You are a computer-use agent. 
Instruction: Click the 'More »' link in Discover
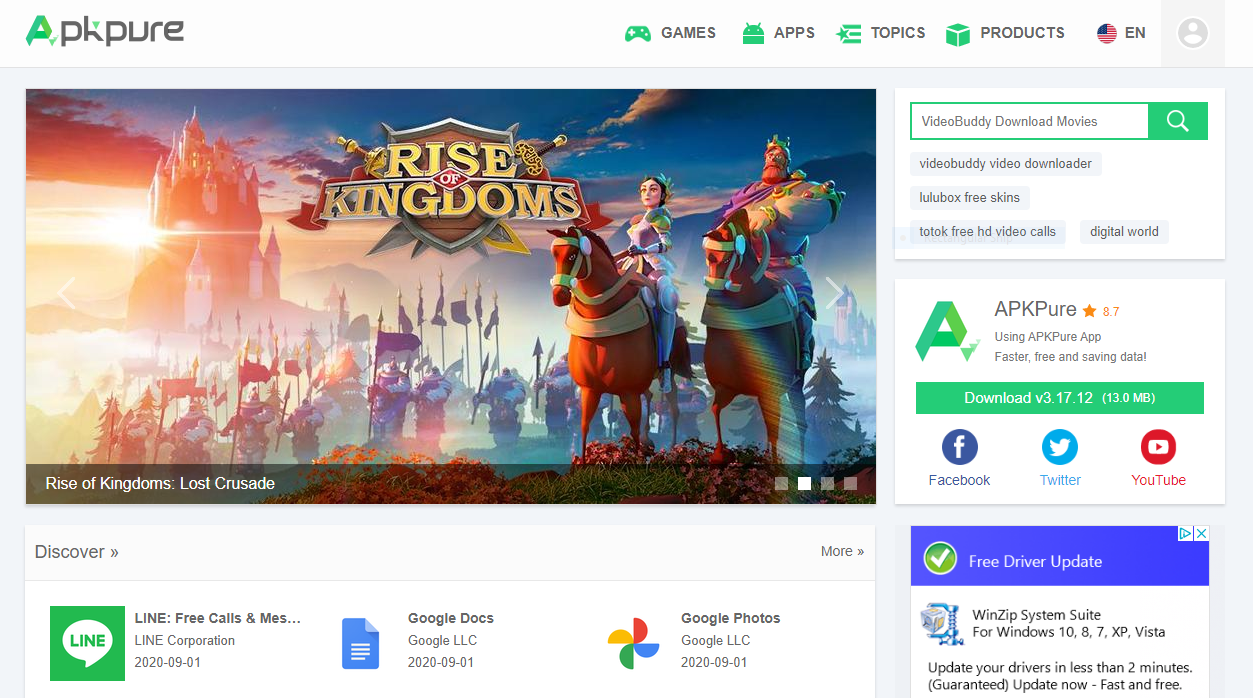[842, 551]
